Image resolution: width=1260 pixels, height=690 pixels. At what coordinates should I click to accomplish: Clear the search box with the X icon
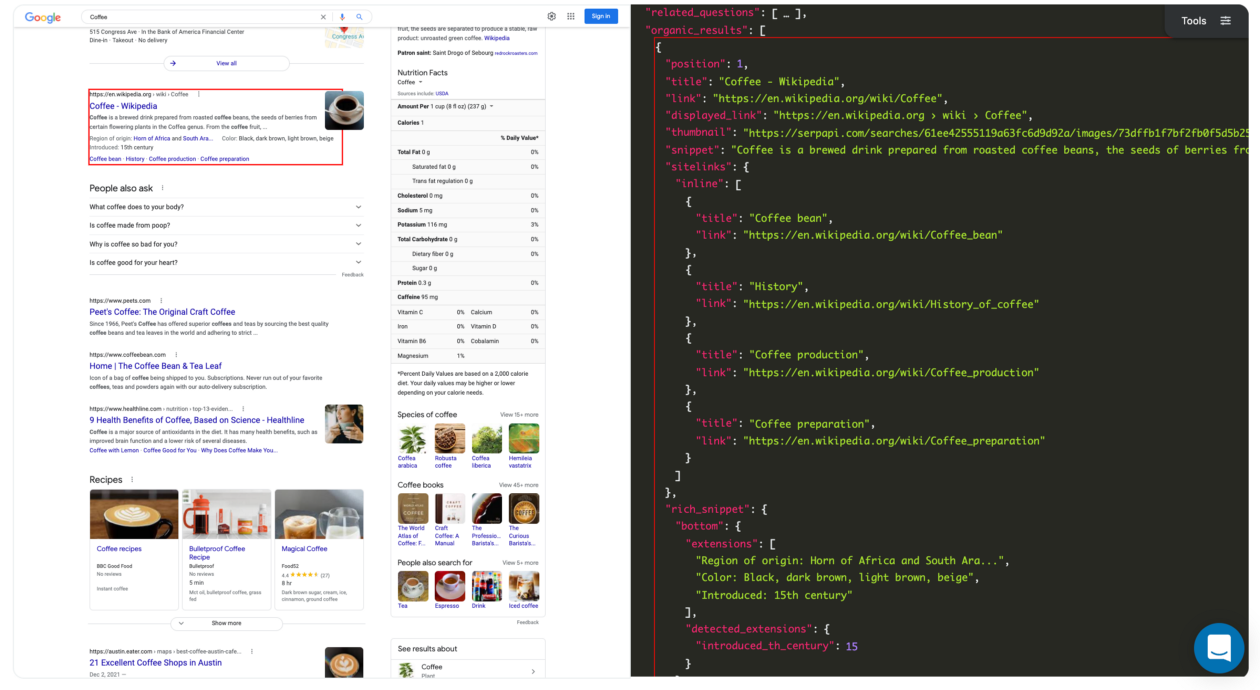pos(323,17)
